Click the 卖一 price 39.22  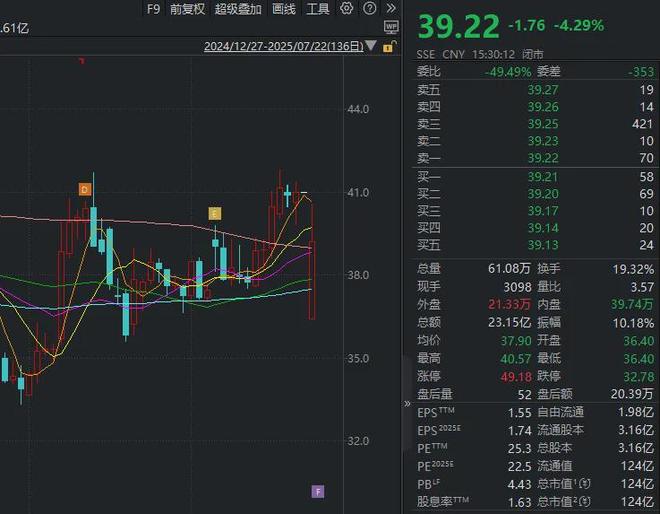pyautogui.click(x=543, y=158)
